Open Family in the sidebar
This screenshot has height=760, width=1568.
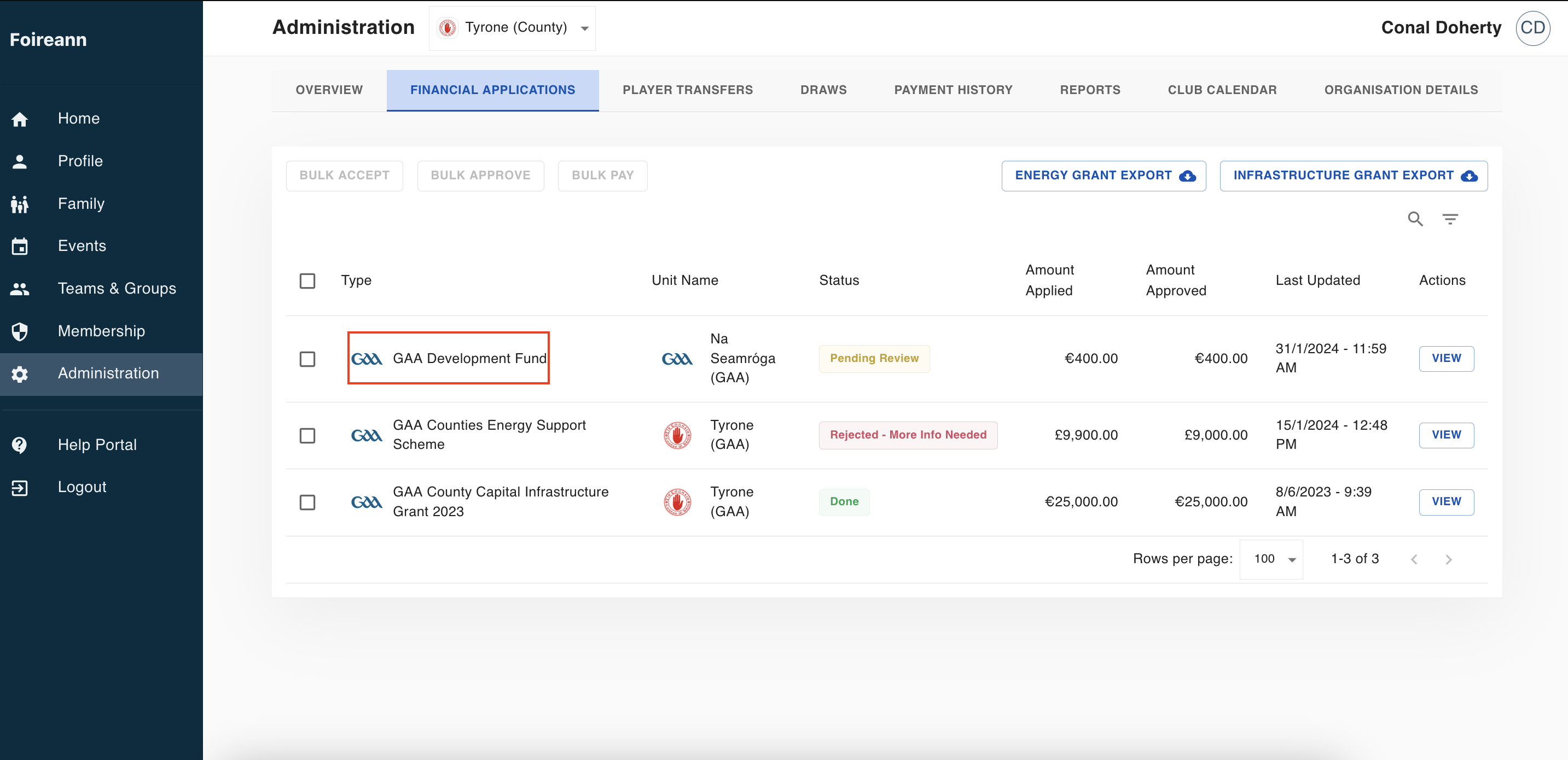pos(101,204)
